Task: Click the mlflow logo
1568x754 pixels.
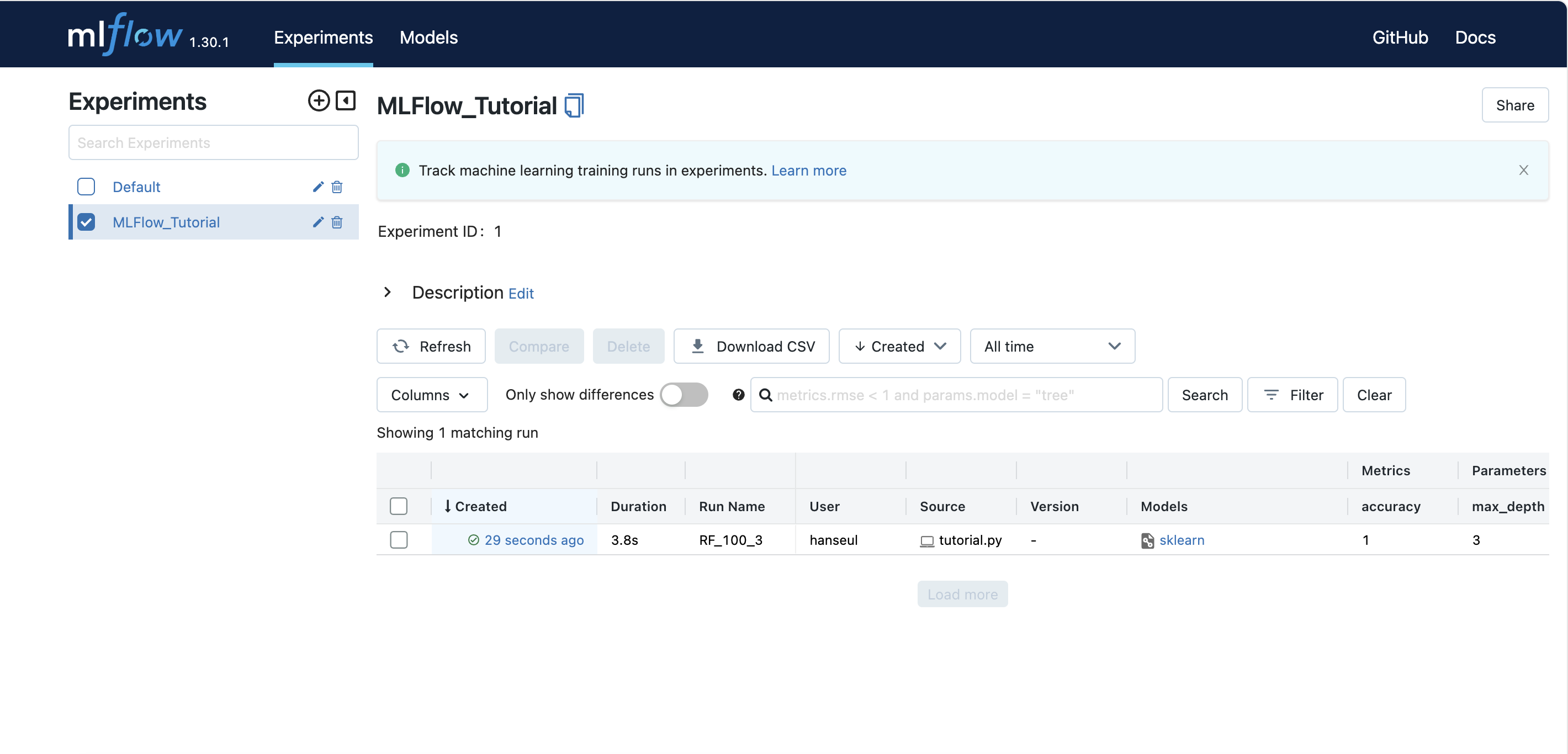Action: (125, 35)
